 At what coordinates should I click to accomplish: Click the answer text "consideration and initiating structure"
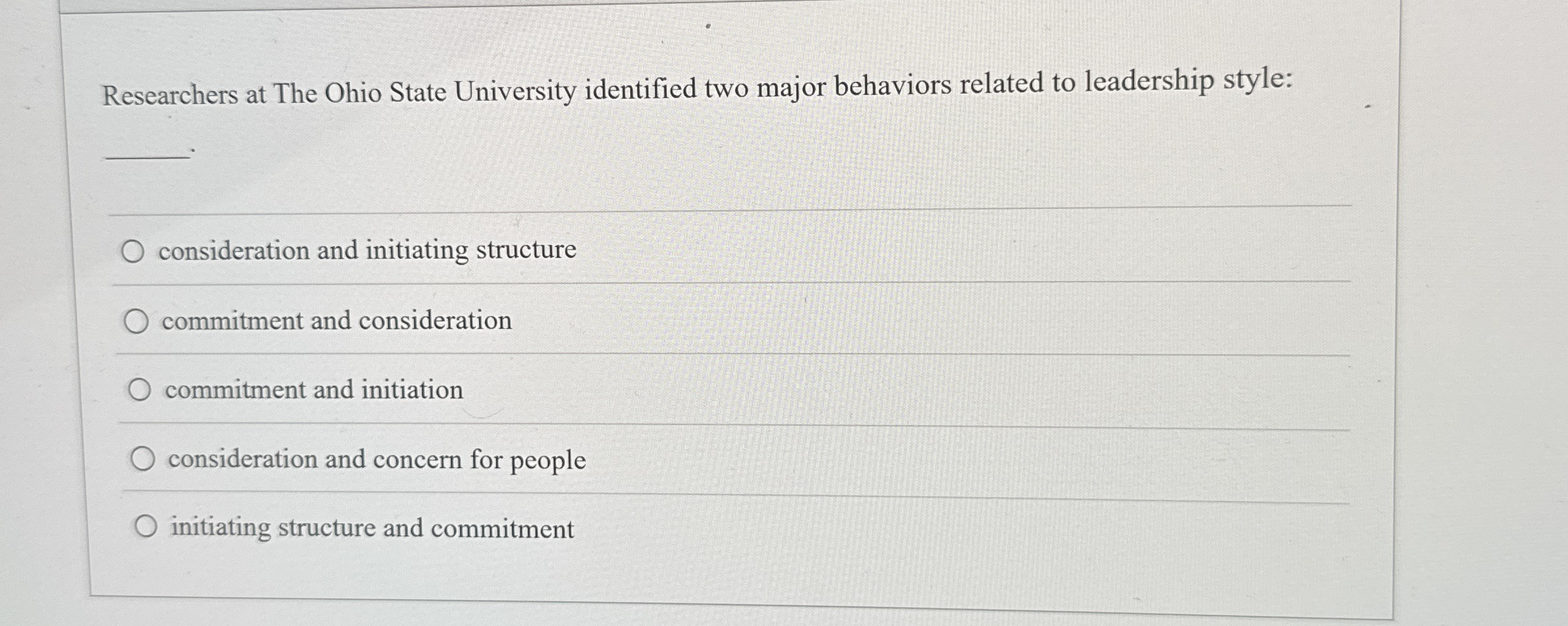(x=366, y=250)
